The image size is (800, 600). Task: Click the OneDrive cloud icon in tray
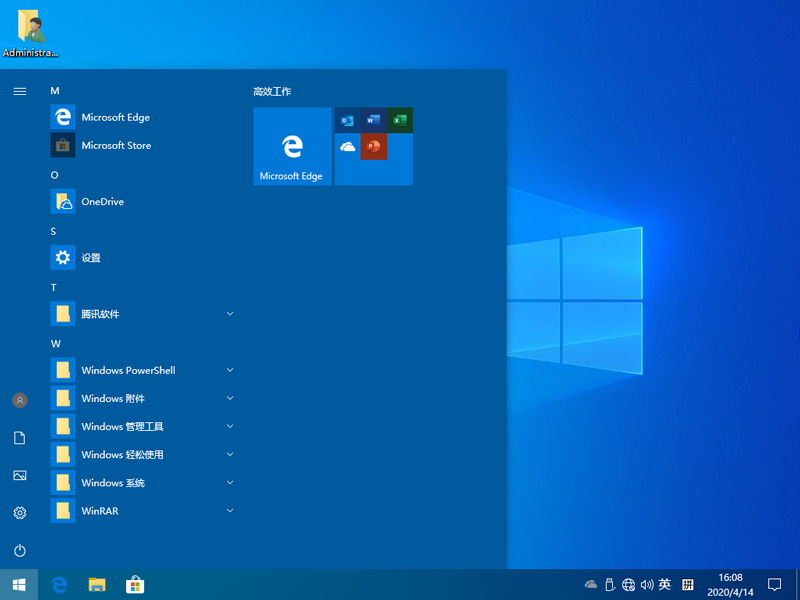pos(590,584)
